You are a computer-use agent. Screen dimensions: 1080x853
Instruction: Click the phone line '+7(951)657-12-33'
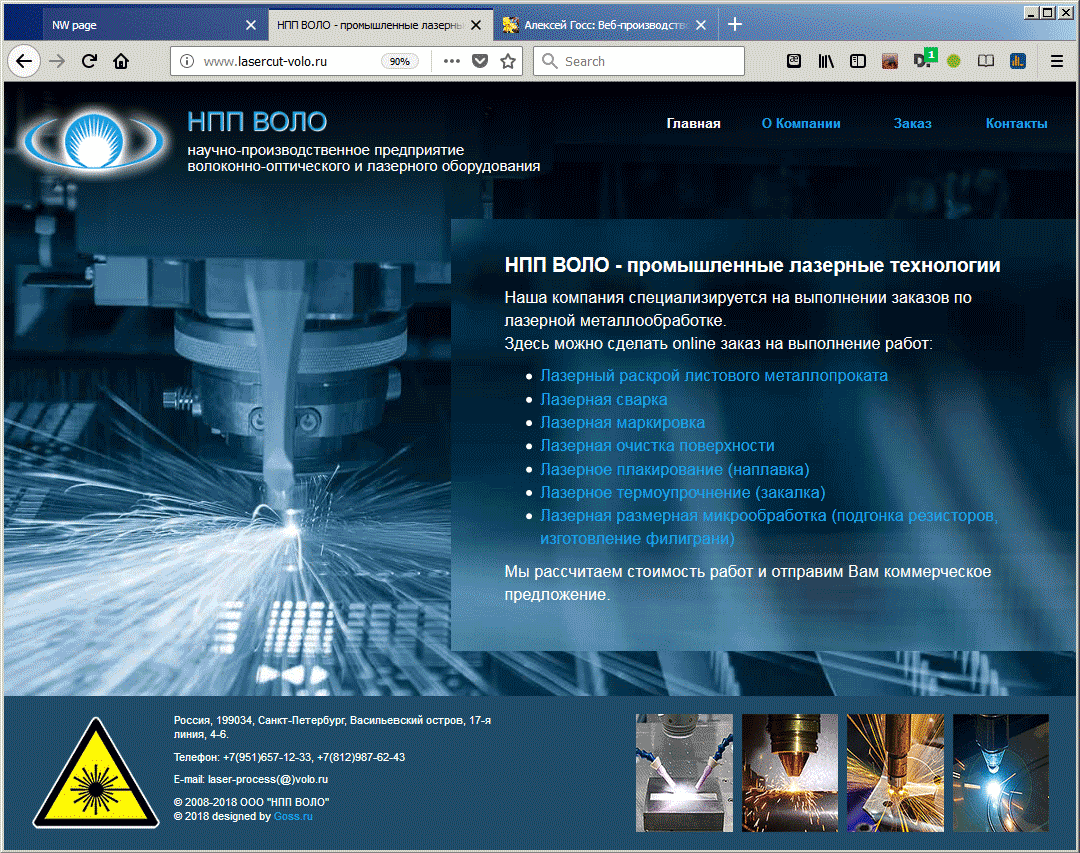[267, 757]
